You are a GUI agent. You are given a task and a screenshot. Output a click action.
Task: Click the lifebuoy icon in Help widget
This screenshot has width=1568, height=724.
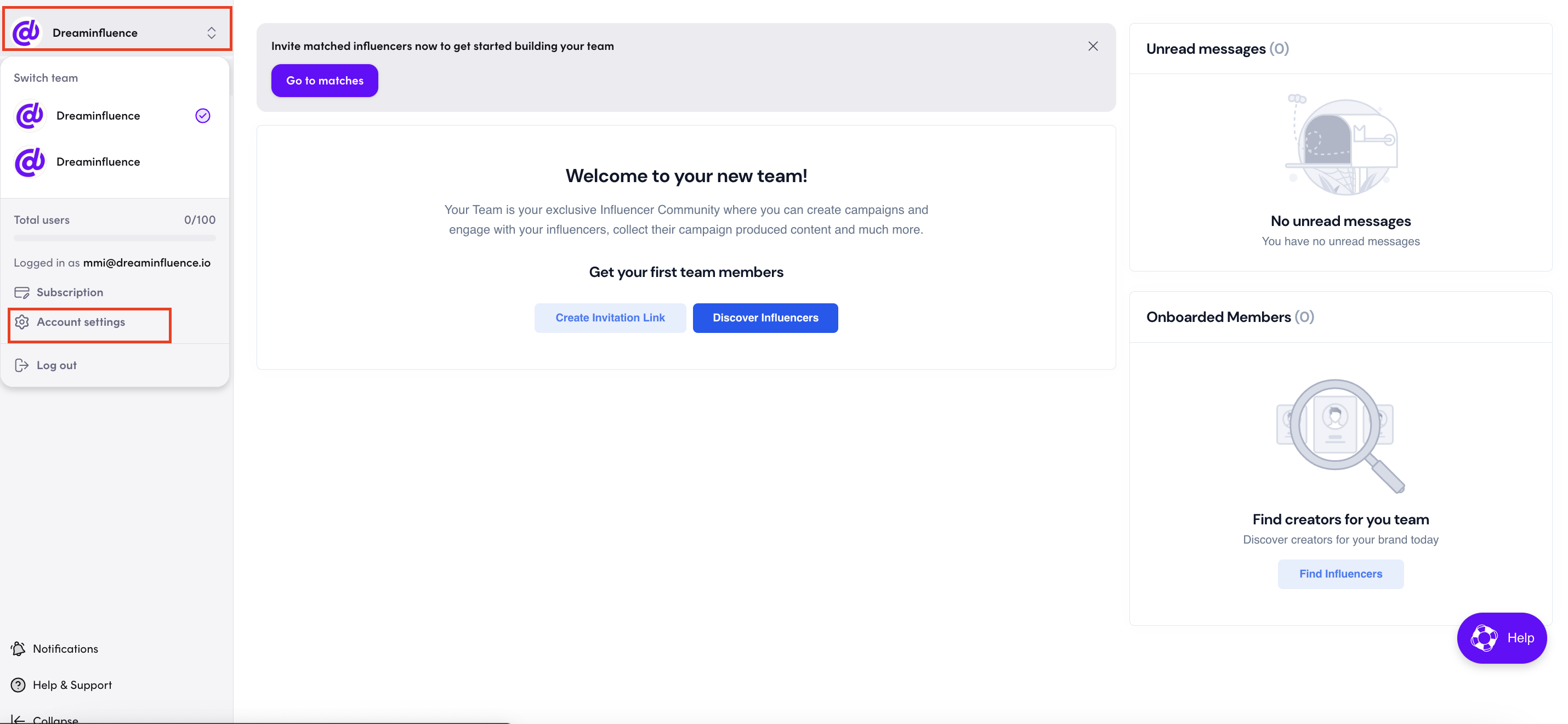[1484, 638]
